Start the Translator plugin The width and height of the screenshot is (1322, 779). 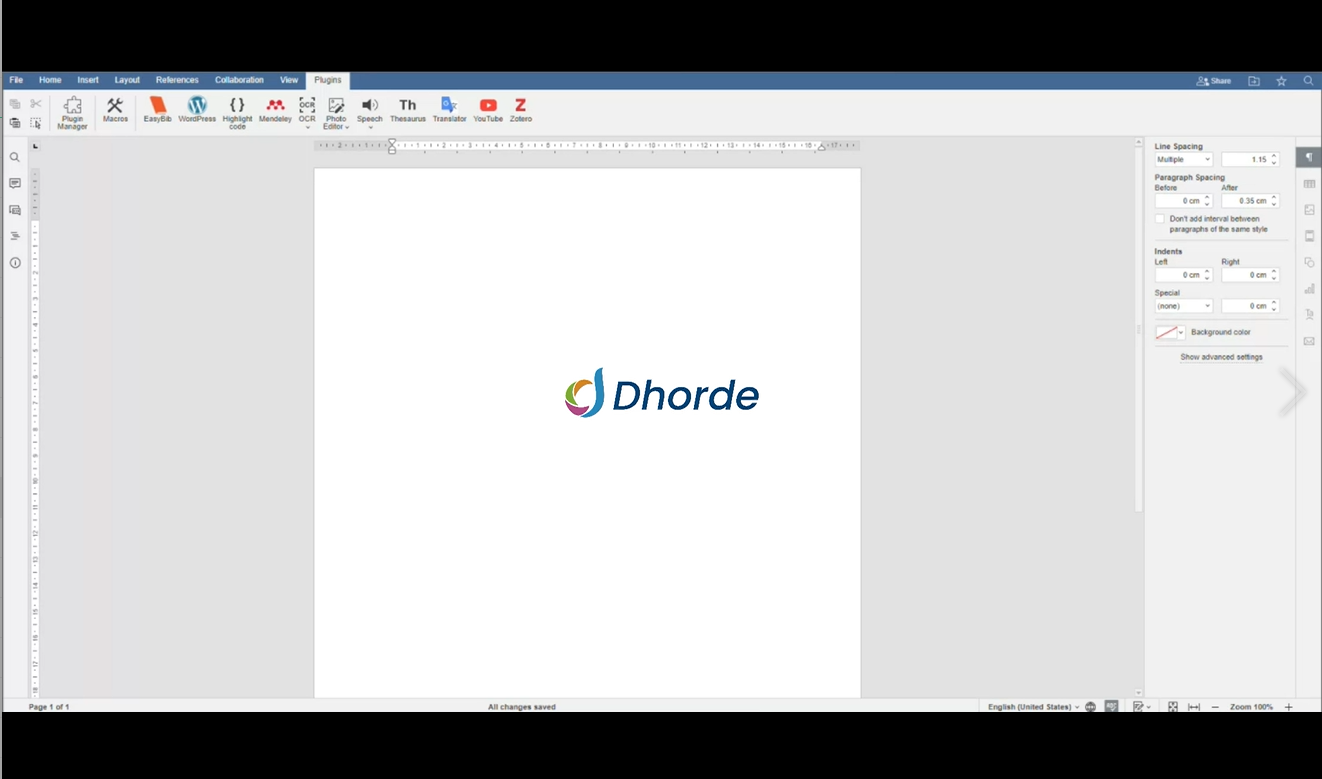pyautogui.click(x=449, y=109)
